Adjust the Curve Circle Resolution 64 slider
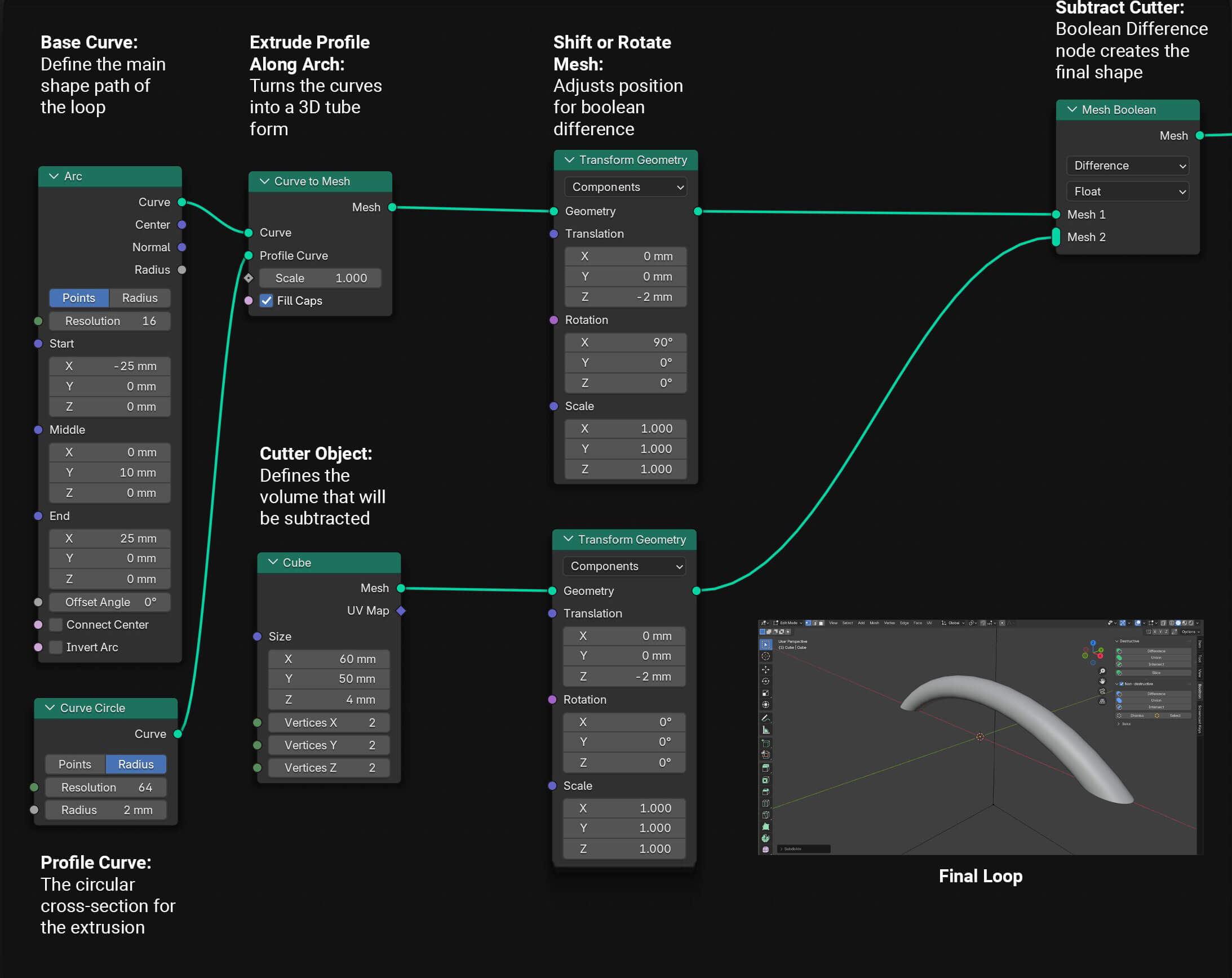The image size is (1232, 978). (107, 787)
